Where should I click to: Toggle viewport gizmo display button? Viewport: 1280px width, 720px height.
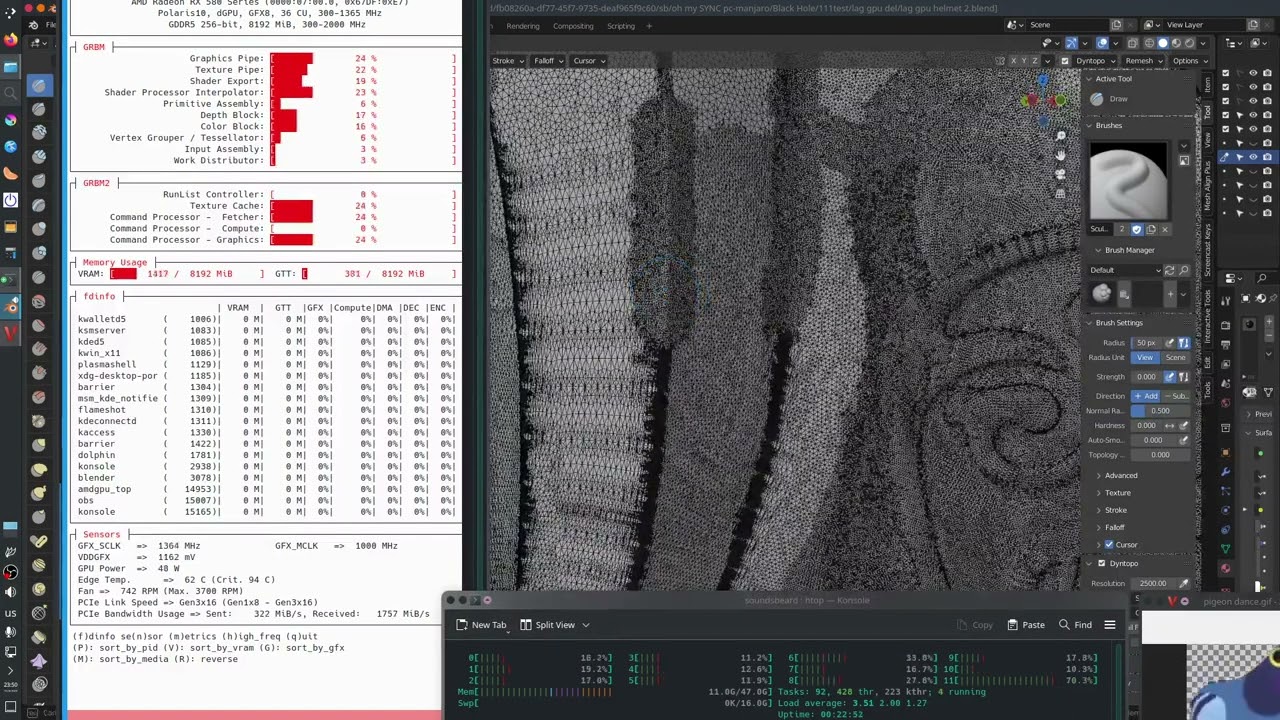[1071, 43]
